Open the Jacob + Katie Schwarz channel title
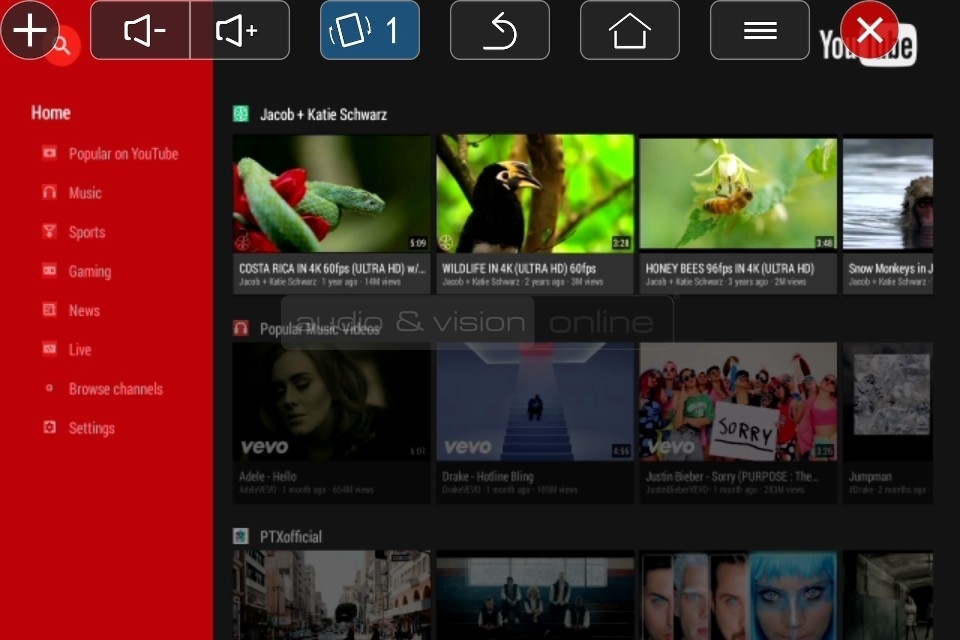The image size is (960, 640). tap(323, 115)
